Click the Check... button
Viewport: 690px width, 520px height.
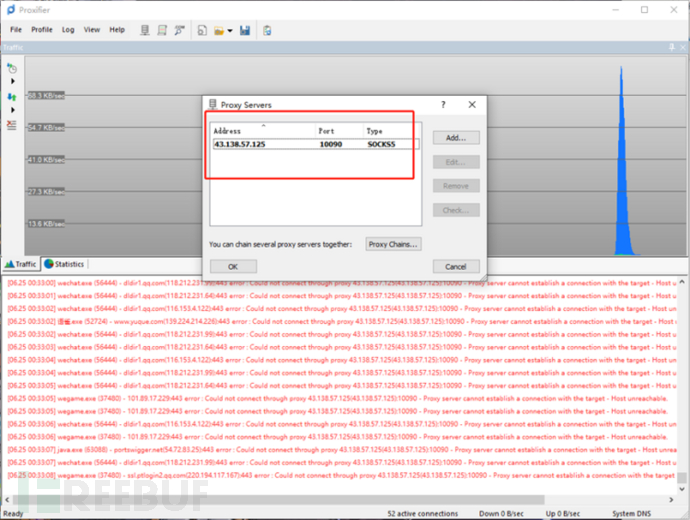click(456, 210)
